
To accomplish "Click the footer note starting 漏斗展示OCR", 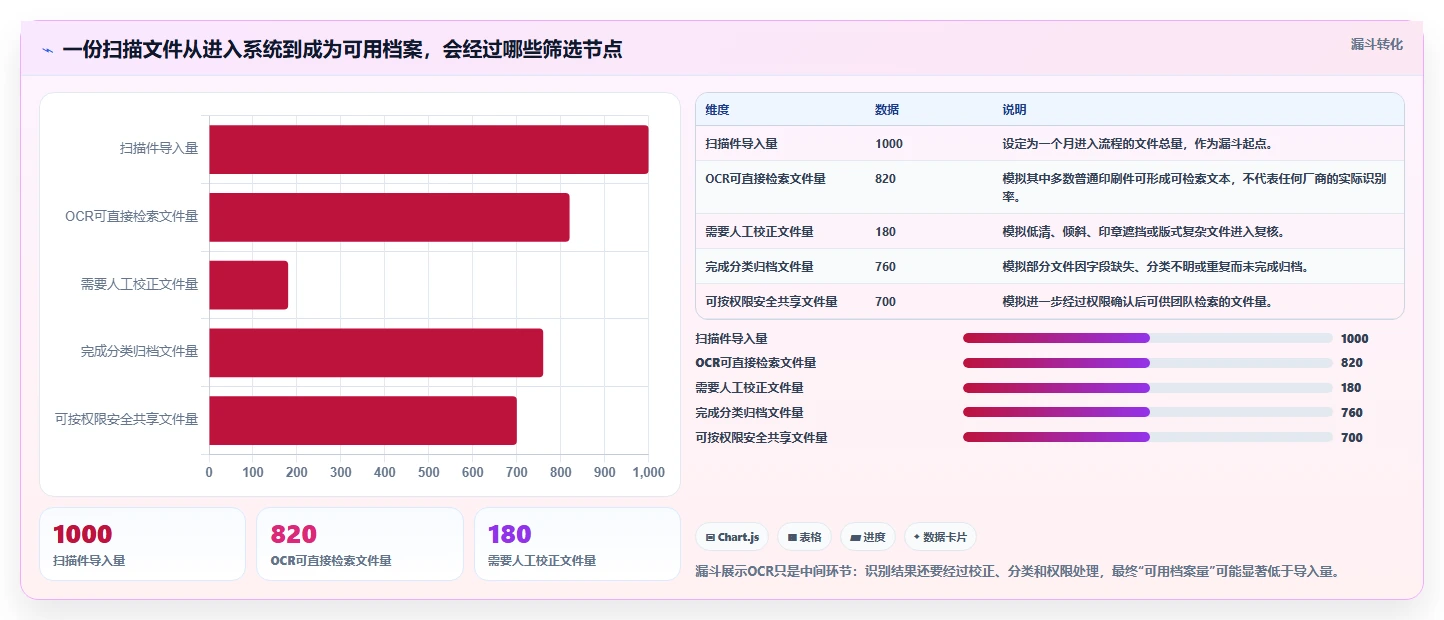I will pyautogui.click(x=1017, y=572).
